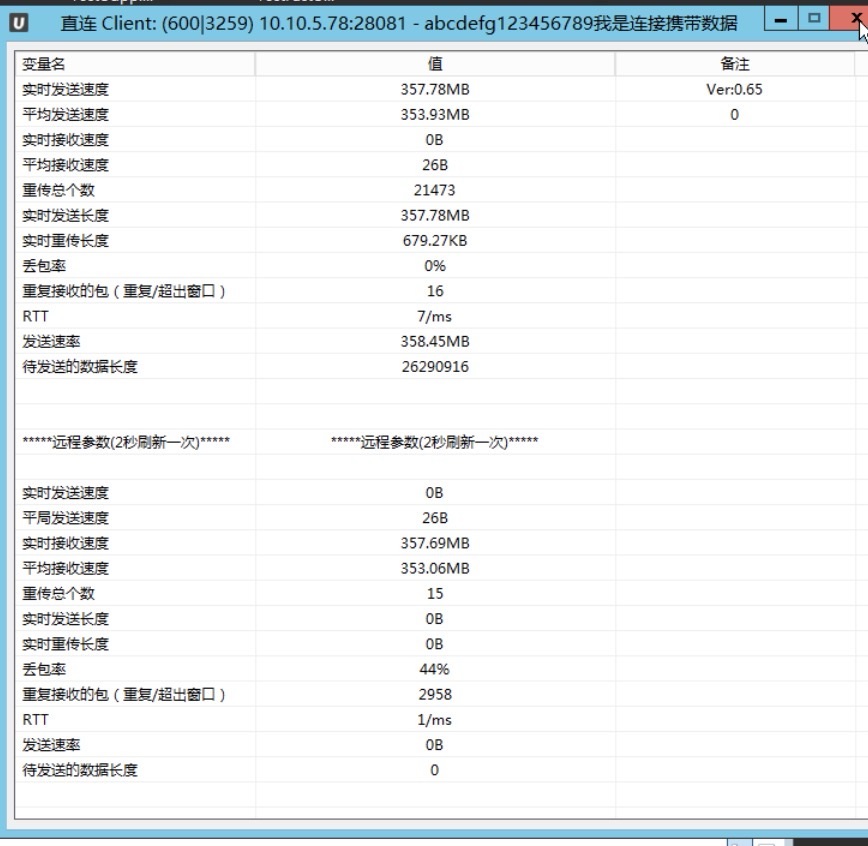868x846 pixels.
Task: Close the 直连 Client window
Action: [852, 19]
